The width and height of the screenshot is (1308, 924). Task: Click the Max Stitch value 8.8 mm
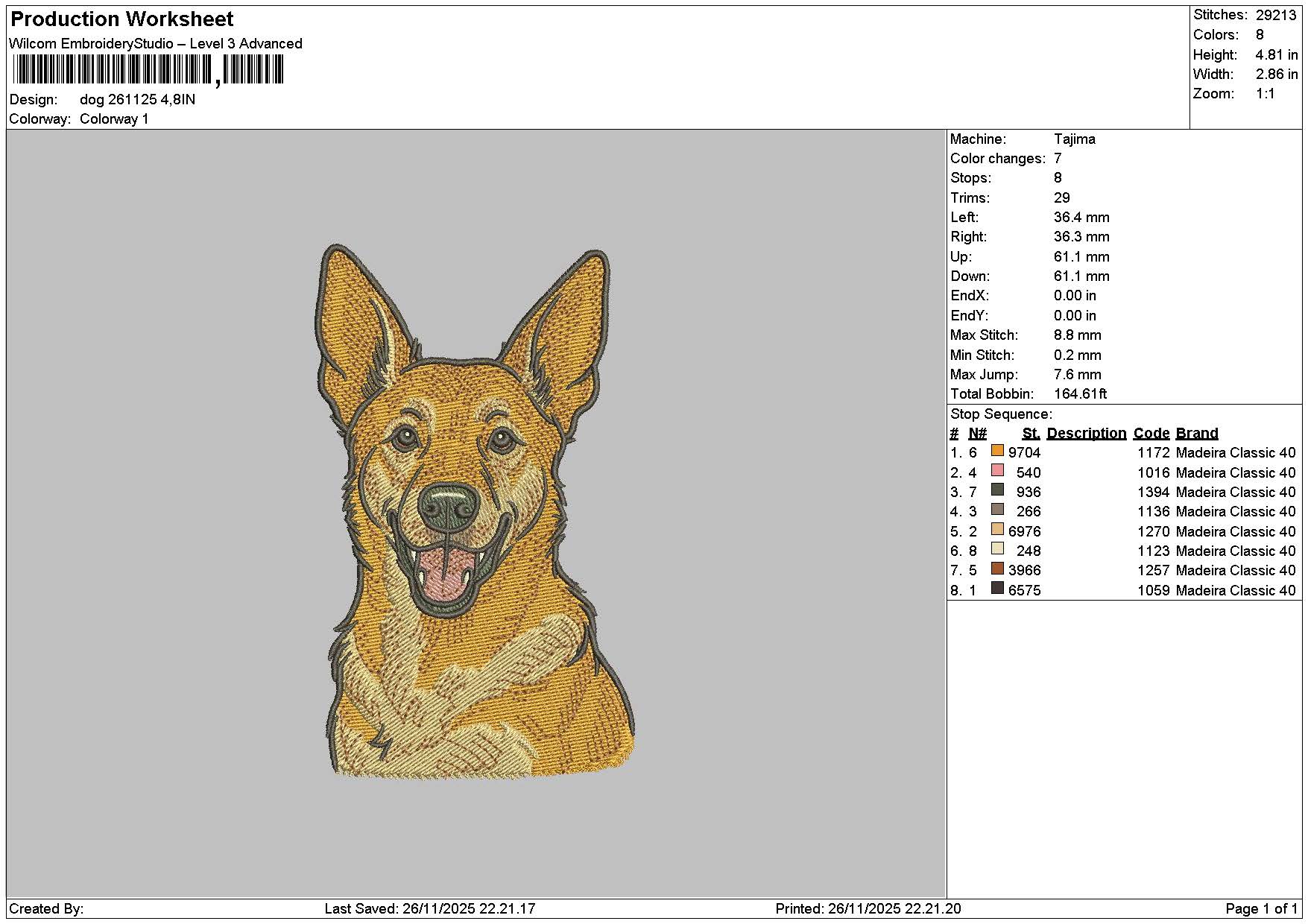click(1077, 335)
